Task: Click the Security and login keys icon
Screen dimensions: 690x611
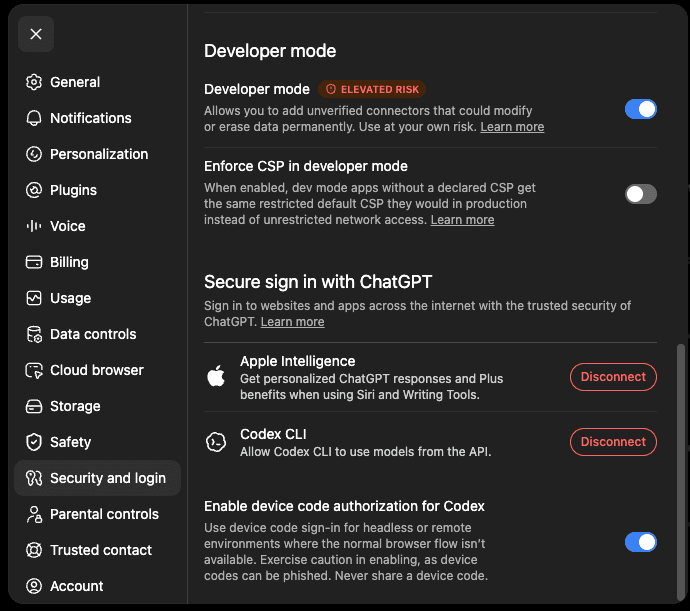Action: pos(34,478)
